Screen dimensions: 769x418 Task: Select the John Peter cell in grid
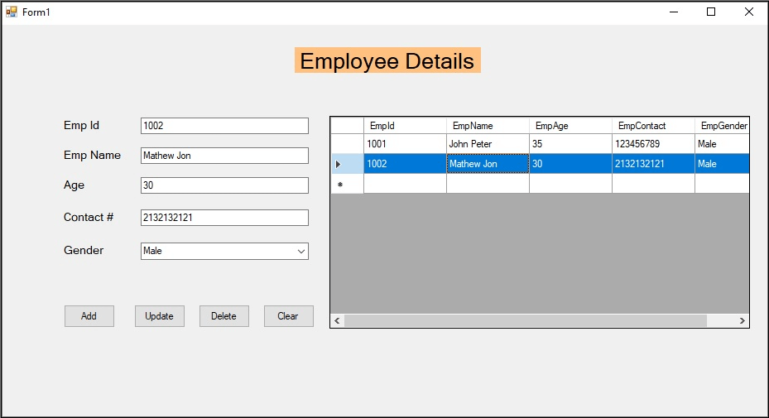point(488,144)
